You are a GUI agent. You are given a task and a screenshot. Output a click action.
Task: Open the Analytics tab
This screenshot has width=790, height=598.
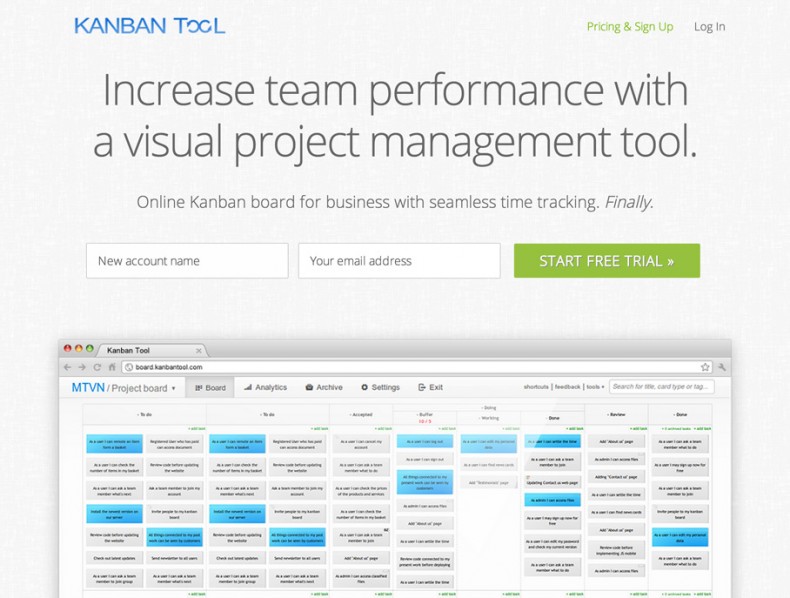click(x=265, y=387)
